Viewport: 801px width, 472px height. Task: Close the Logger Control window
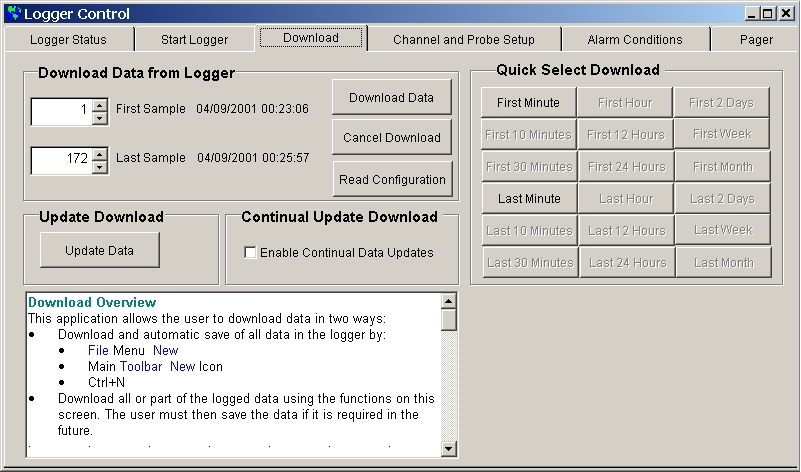point(786,14)
